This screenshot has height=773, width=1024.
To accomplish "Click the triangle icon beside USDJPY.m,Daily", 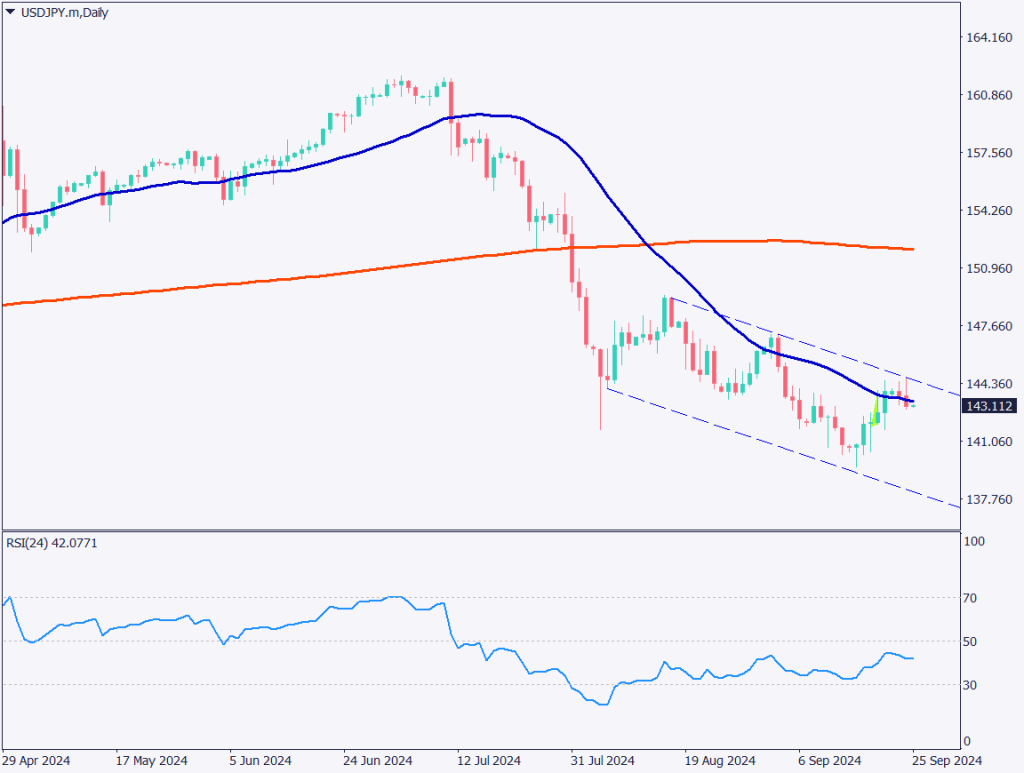I will [x=10, y=12].
